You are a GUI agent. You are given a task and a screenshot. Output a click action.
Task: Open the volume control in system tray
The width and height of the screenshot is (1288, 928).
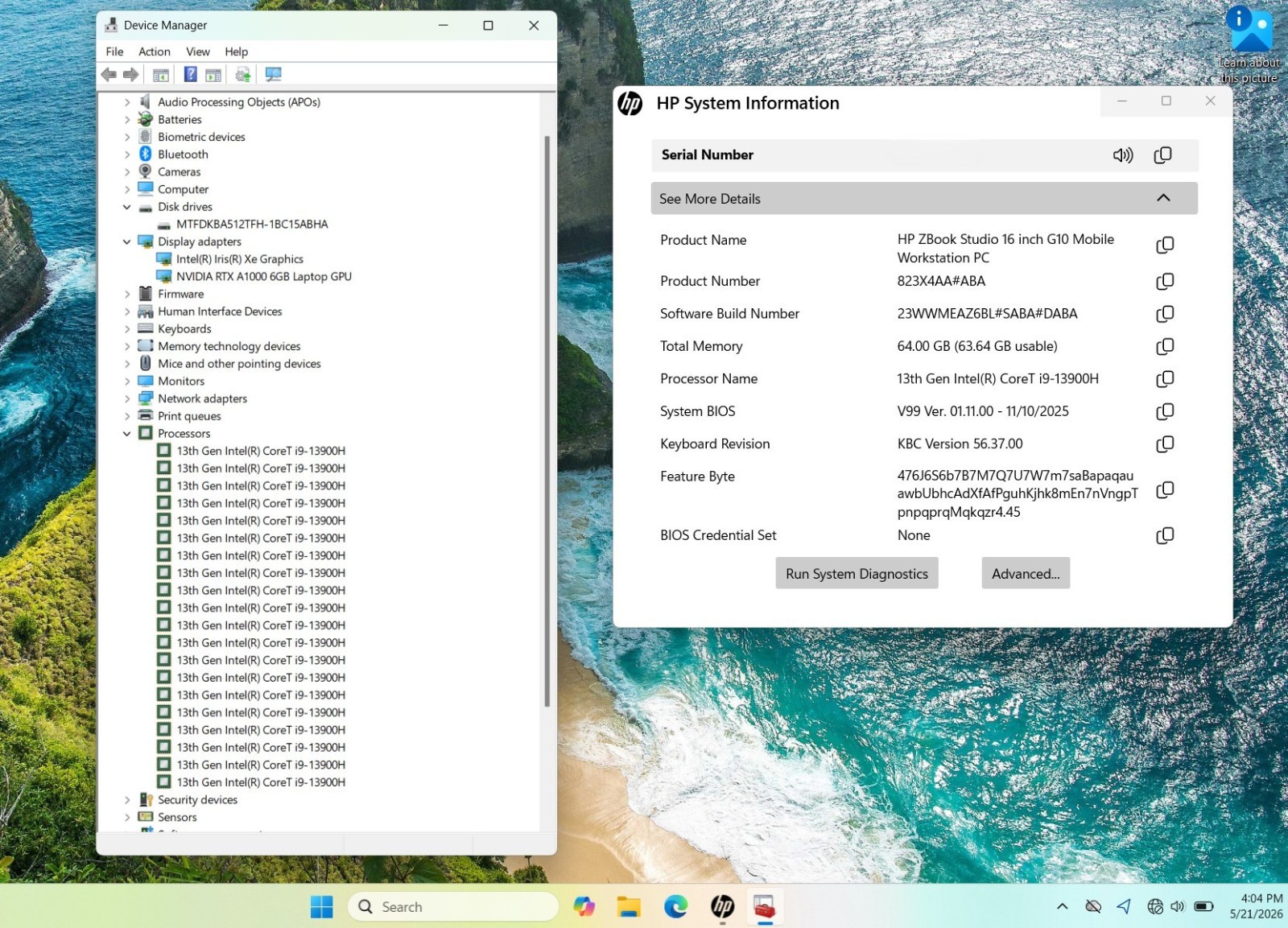click(x=1178, y=907)
